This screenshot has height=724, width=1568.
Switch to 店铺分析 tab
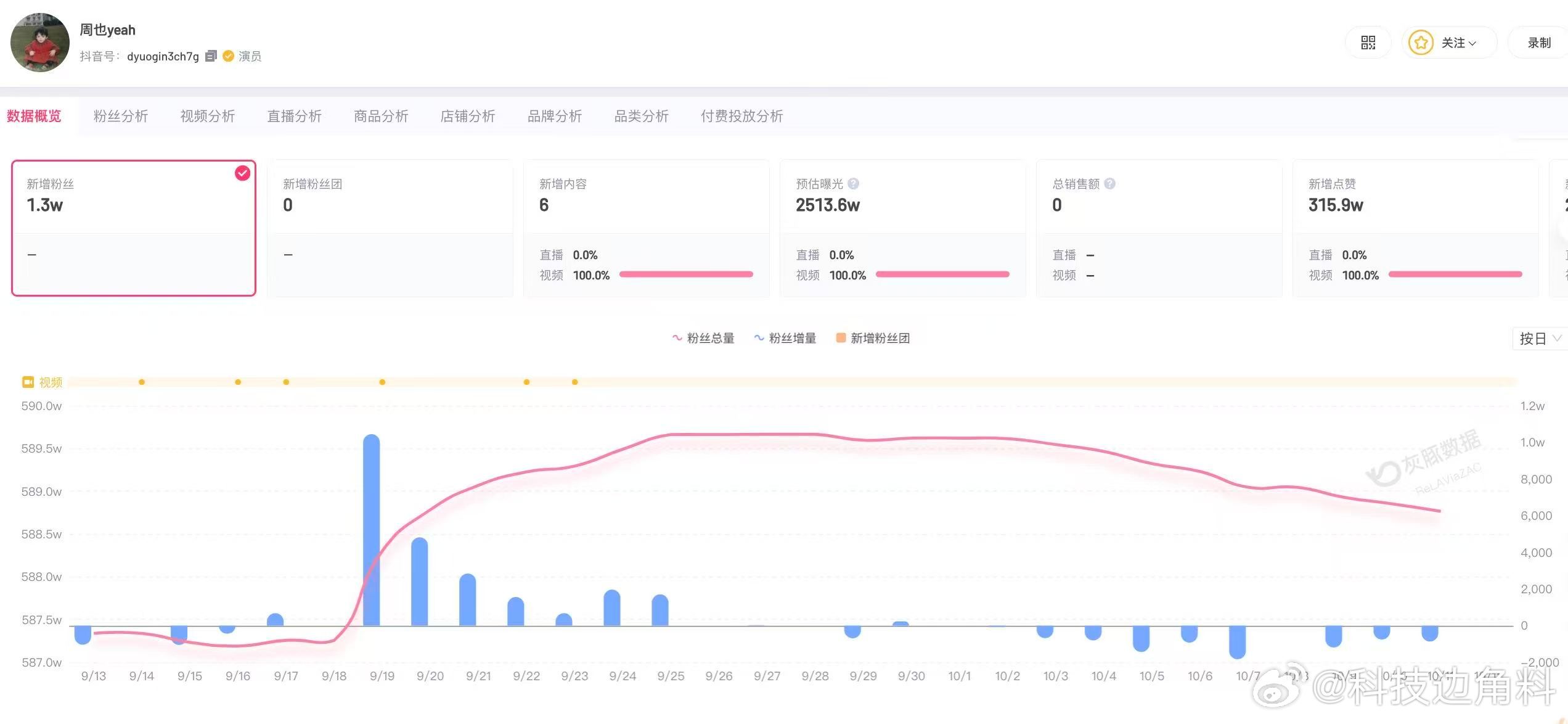click(468, 116)
